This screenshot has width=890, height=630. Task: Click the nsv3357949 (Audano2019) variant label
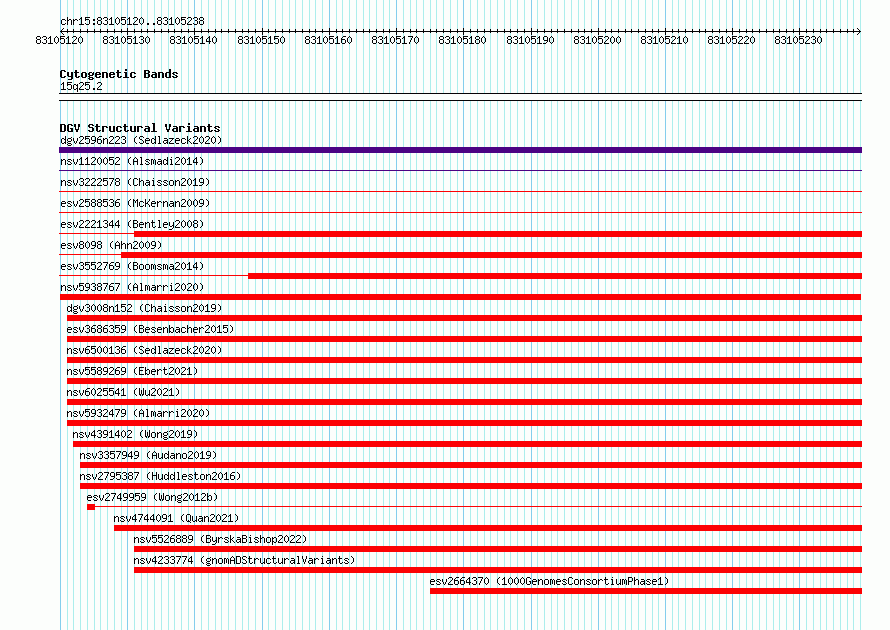coord(148,455)
